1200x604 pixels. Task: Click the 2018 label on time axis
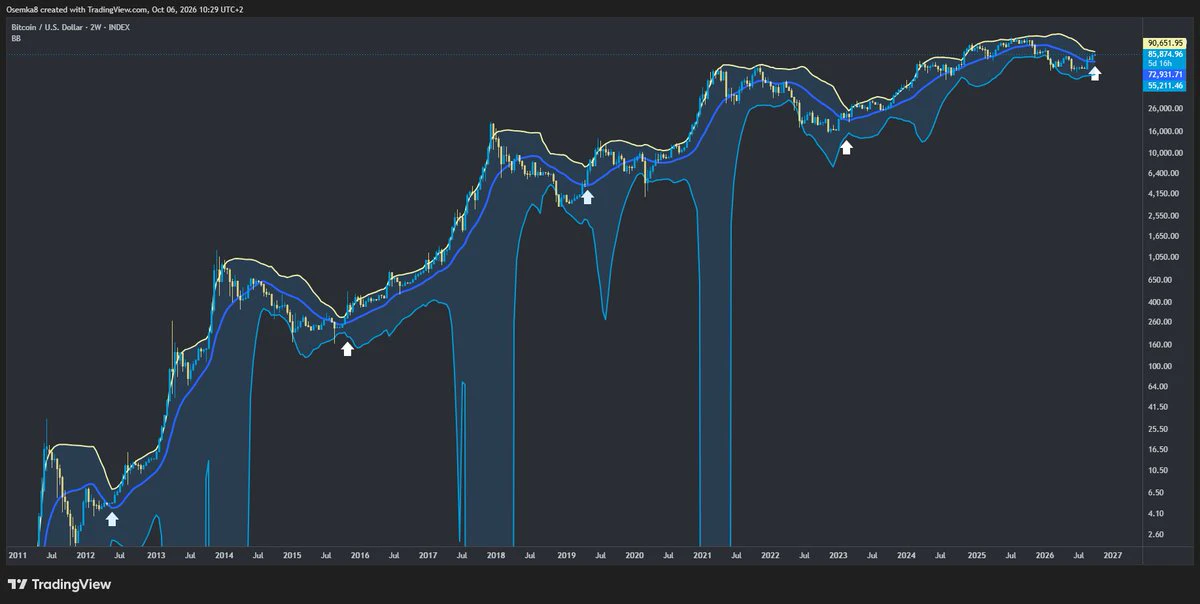[x=495, y=554]
